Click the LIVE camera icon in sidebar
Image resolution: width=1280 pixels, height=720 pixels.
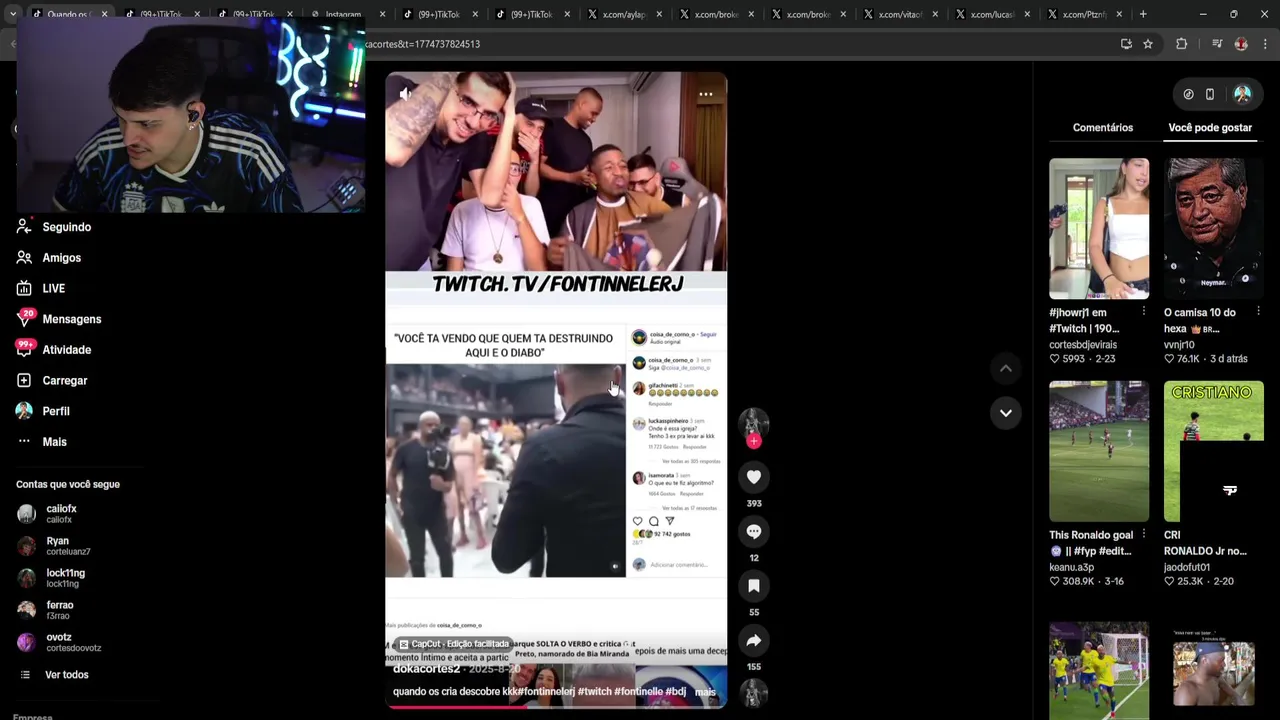coord(24,289)
